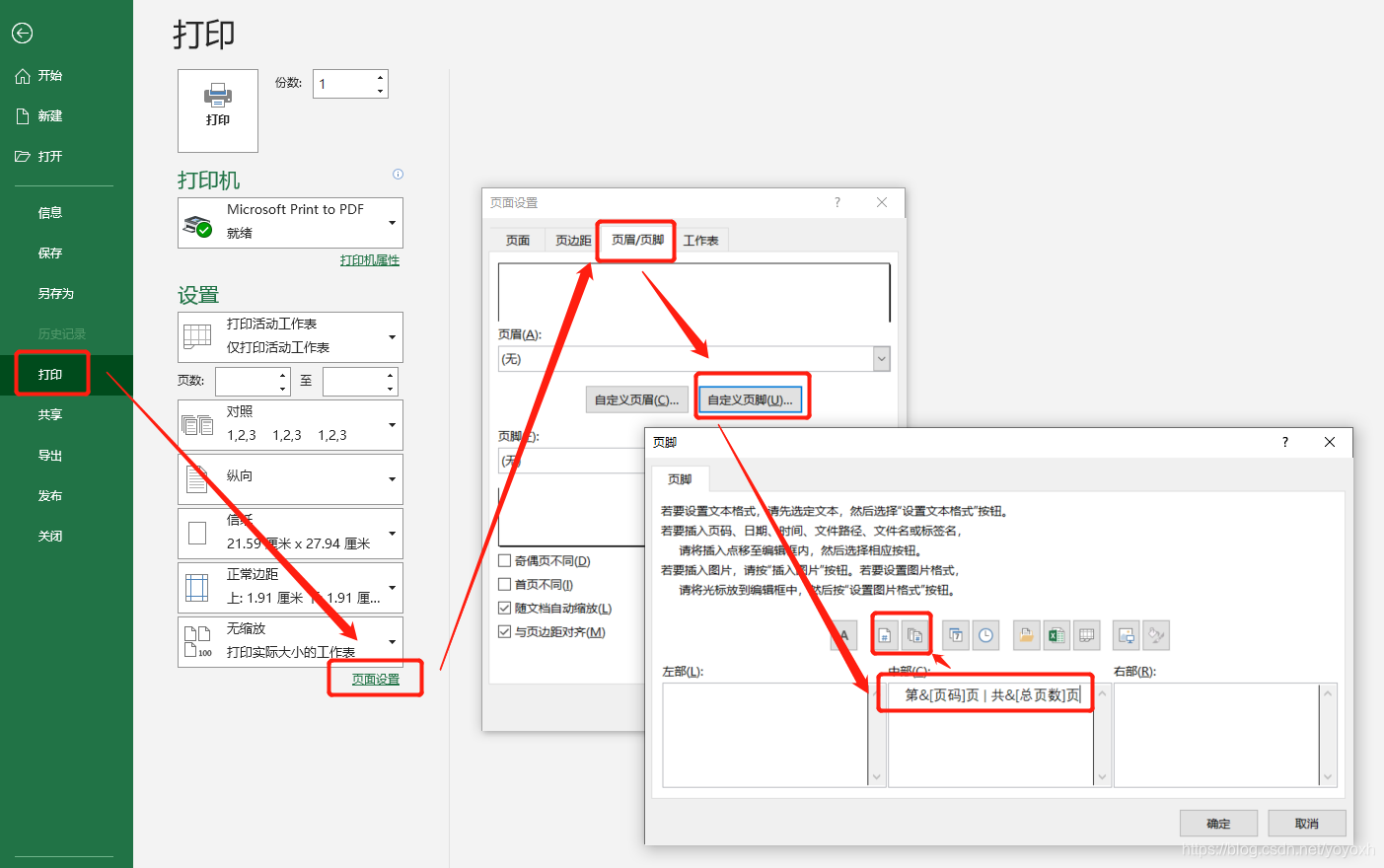Click the insert date icon
The image size is (1384, 868).
coord(956,635)
